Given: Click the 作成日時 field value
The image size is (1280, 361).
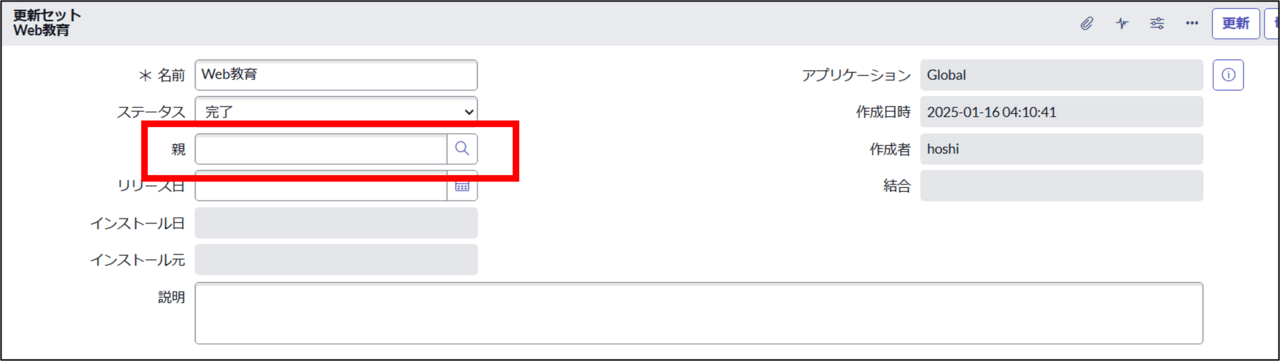Looking at the screenshot, I should click(x=1061, y=112).
